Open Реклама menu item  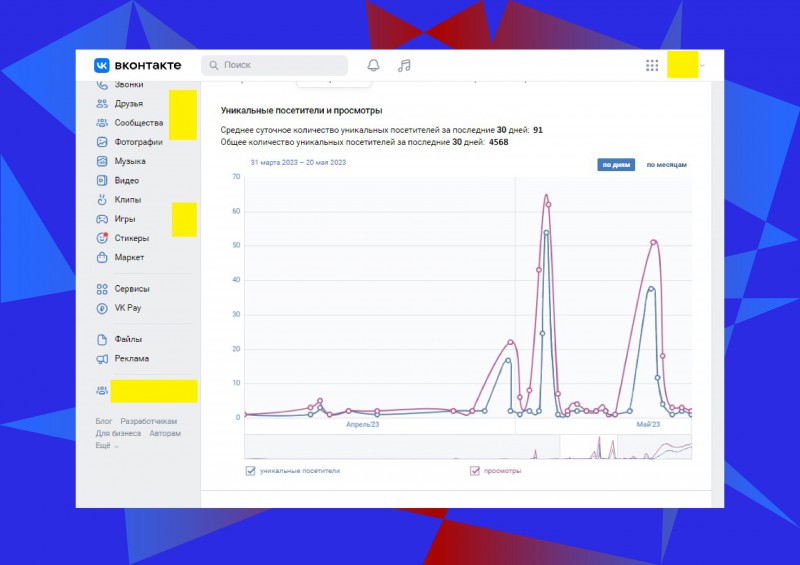[x=132, y=358]
